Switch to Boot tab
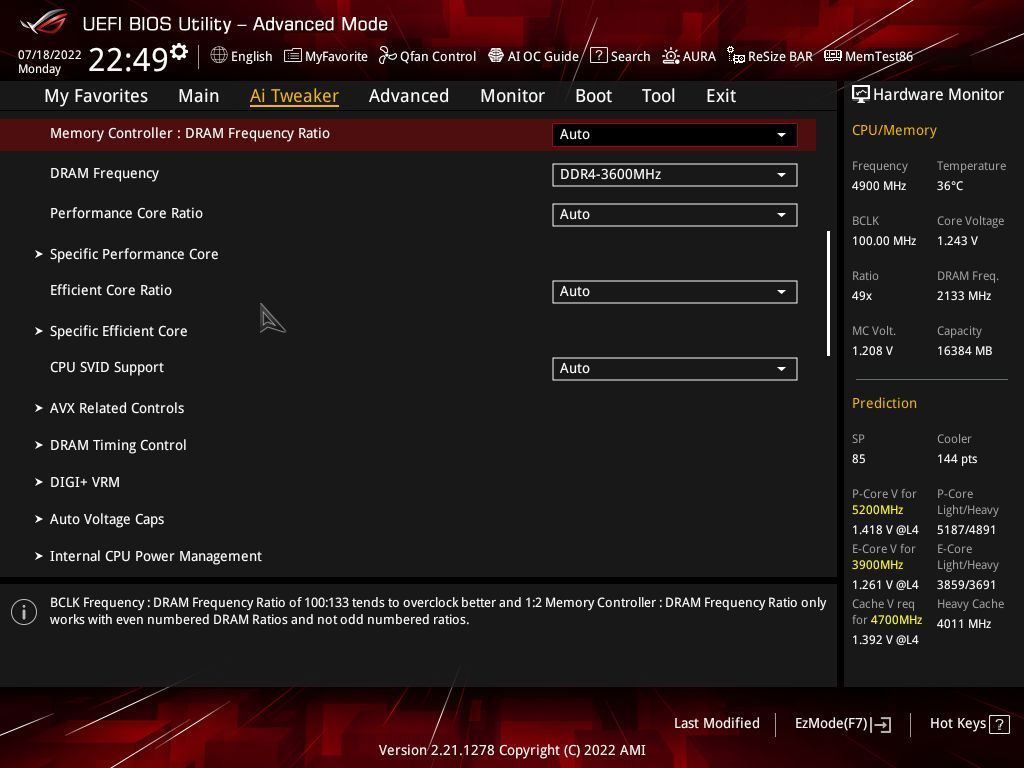1024x768 pixels. (x=593, y=96)
